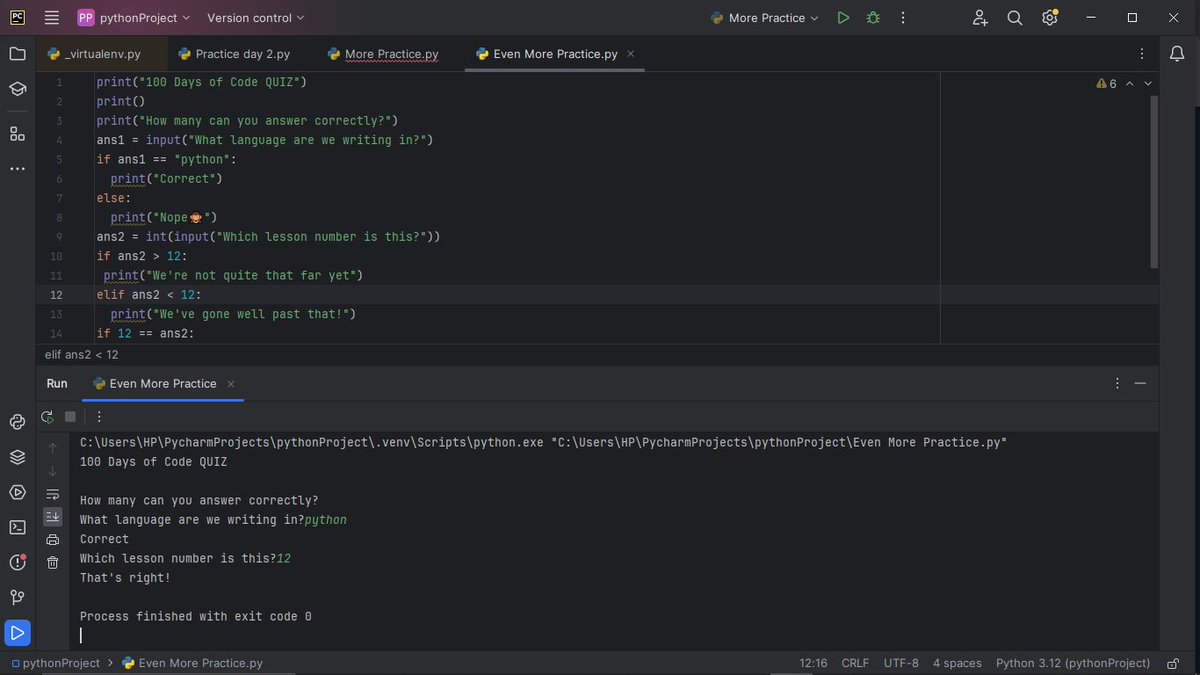The width and height of the screenshot is (1200, 675).
Task: Open the Problems tool window
Action: pyautogui.click(x=17, y=562)
